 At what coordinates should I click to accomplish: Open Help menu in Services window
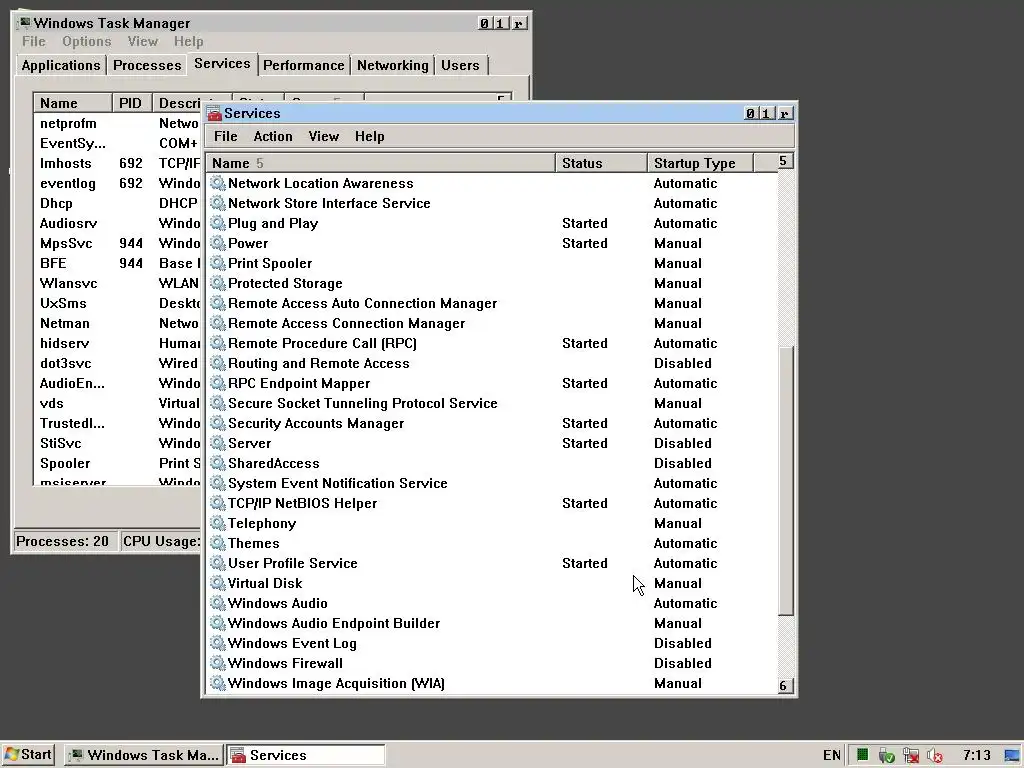coord(370,136)
